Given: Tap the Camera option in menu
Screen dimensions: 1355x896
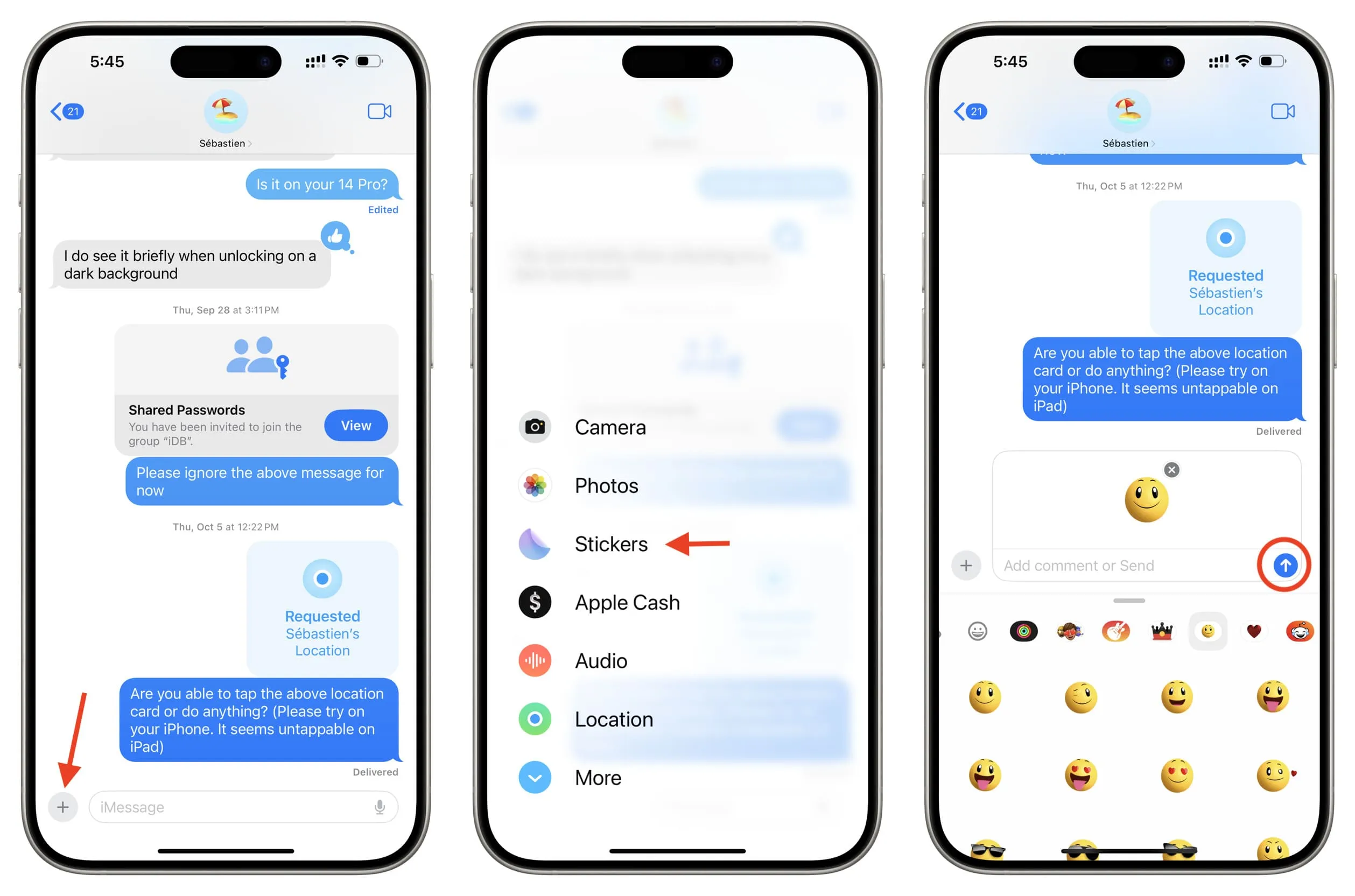Looking at the screenshot, I should point(610,427).
